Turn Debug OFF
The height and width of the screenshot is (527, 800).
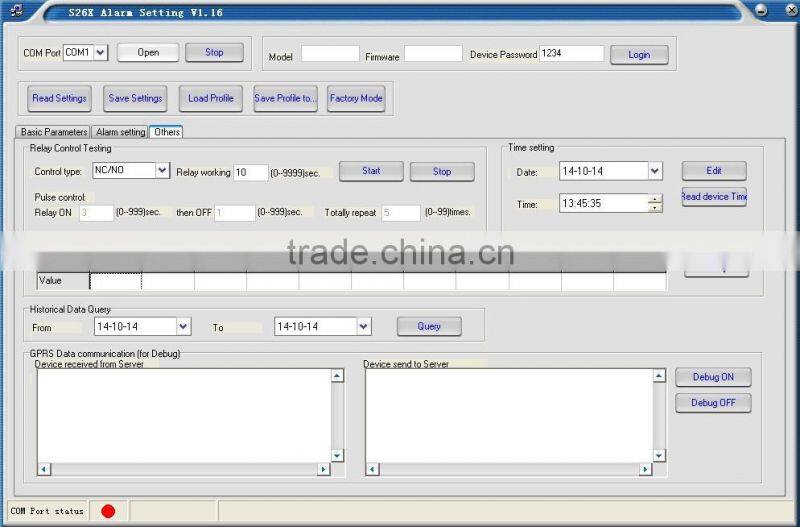713,403
